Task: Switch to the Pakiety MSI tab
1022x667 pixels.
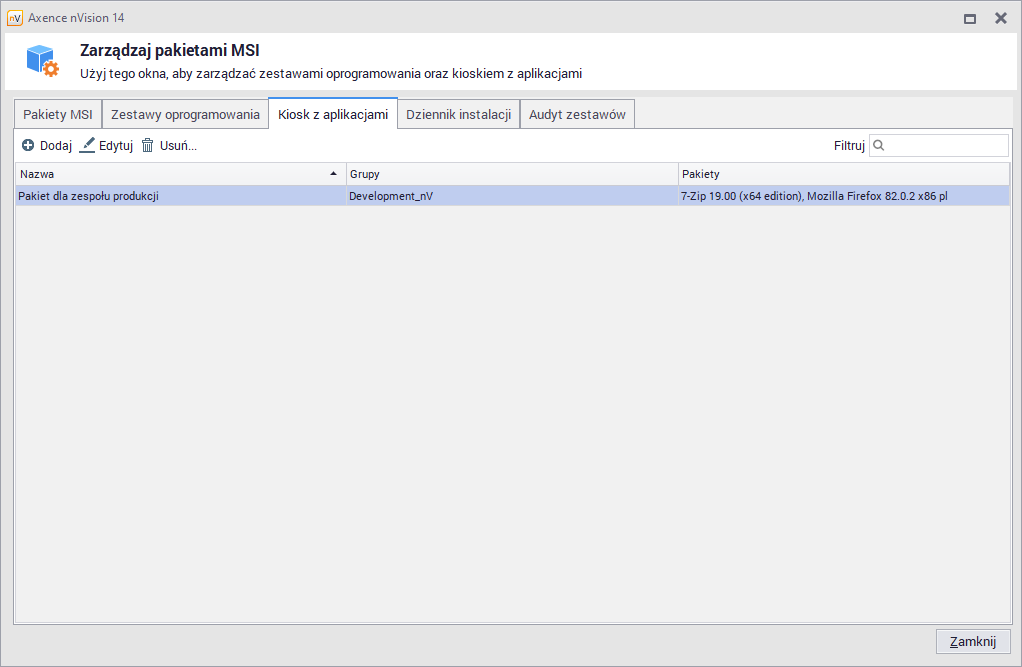Action: click(x=58, y=115)
